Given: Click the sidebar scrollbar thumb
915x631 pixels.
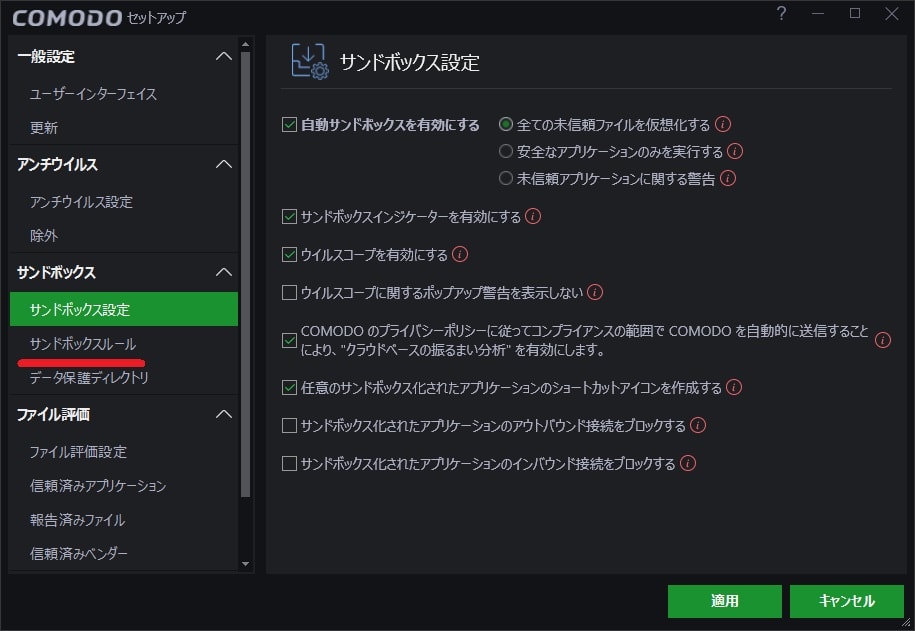Looking at the screenshot, I should point(246,274).
